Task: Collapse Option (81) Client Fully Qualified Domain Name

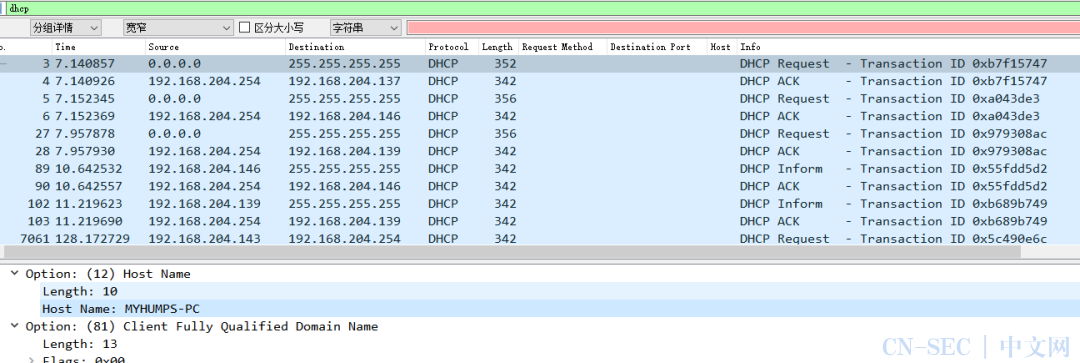Action: (x=14, y=326)
